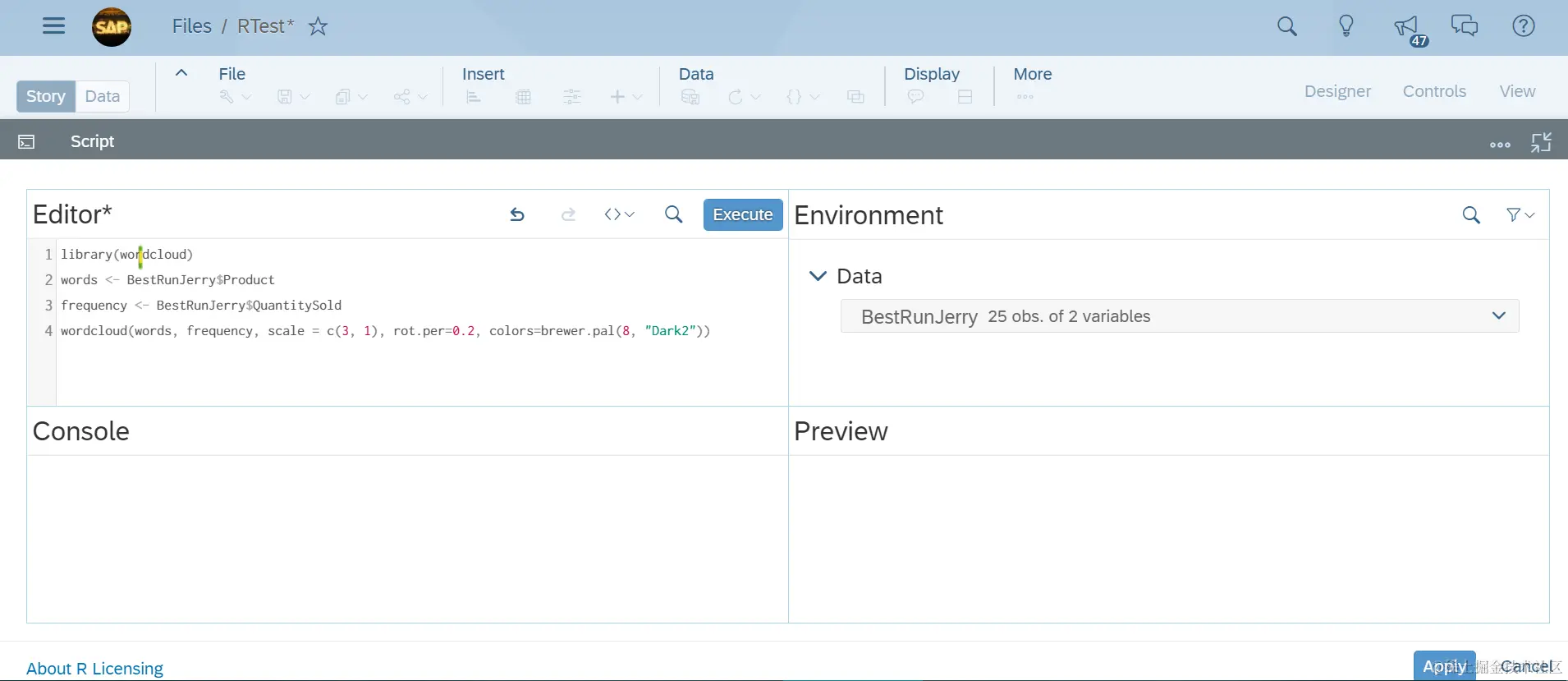Image resolution: width=1568 pixels, height=681 pixels.
Task: Search the Environment panel
Action: point(1471,215)
